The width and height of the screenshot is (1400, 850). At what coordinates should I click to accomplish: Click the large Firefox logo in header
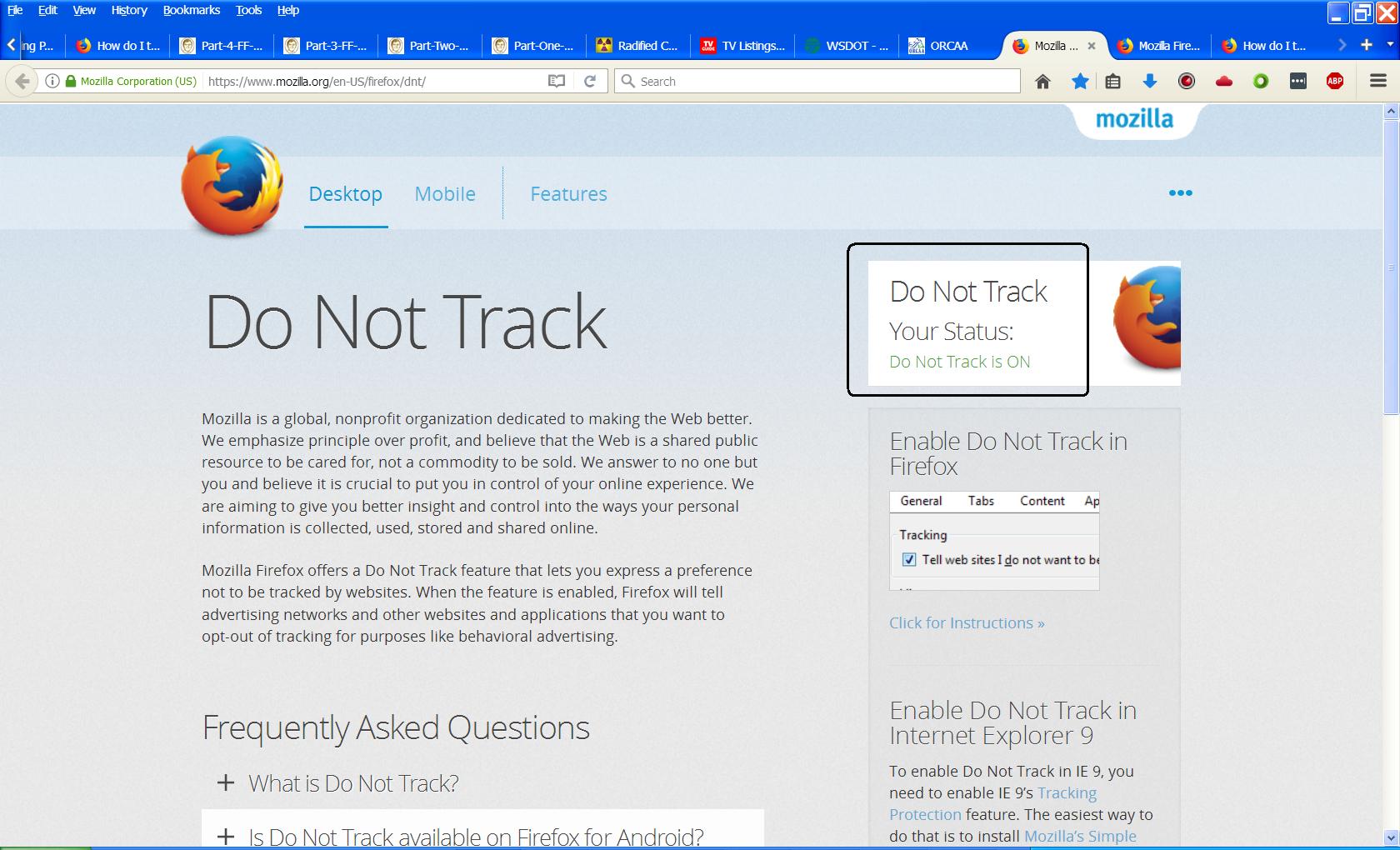click(232, 185)
